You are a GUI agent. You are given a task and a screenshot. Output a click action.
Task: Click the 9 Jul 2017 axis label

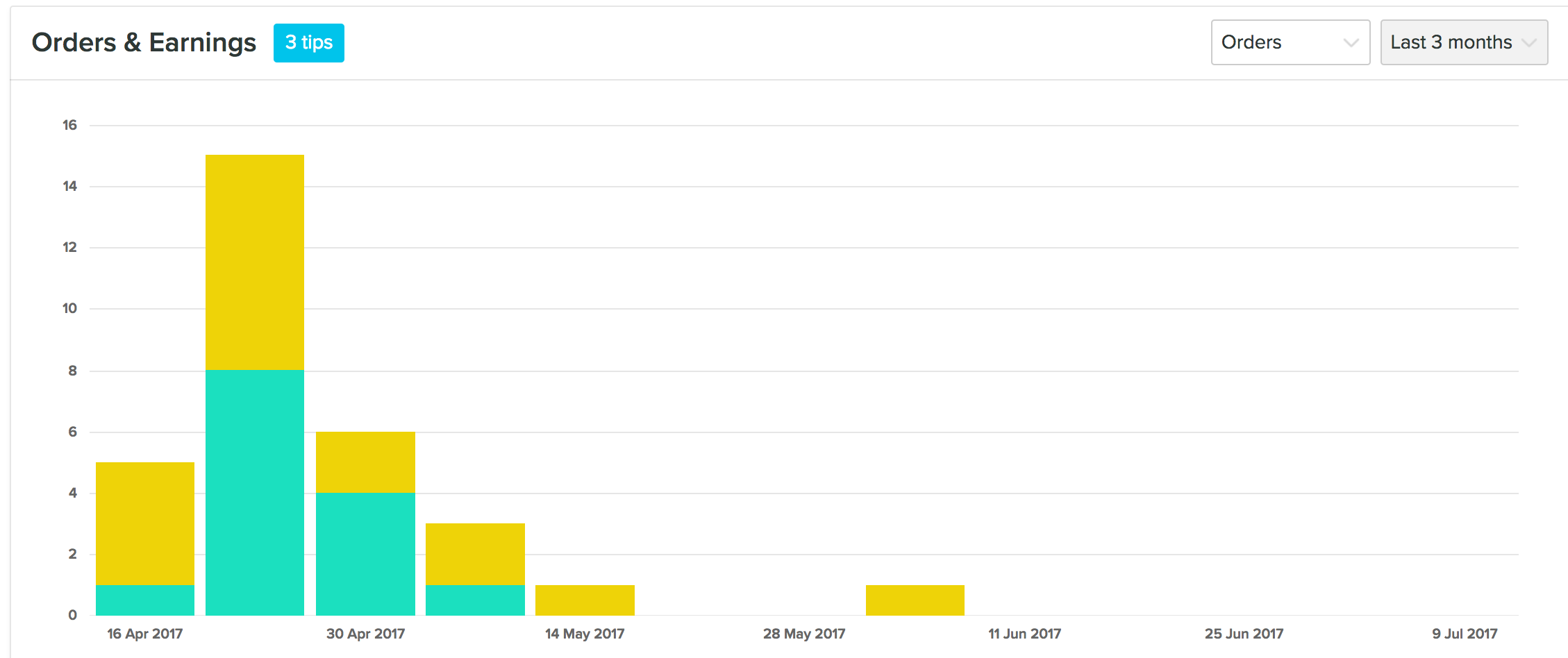pyautogui.click(x=1465, y=634)
